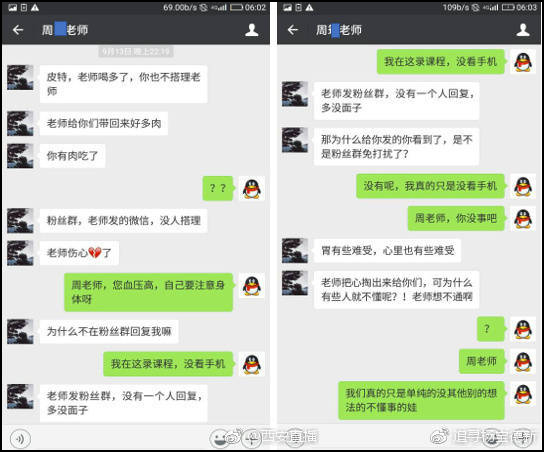The width and height of the screenshot is (544, 452).
Task: Tap the message '老师给你们带回来好多肉'
Action: pos(104,123)
